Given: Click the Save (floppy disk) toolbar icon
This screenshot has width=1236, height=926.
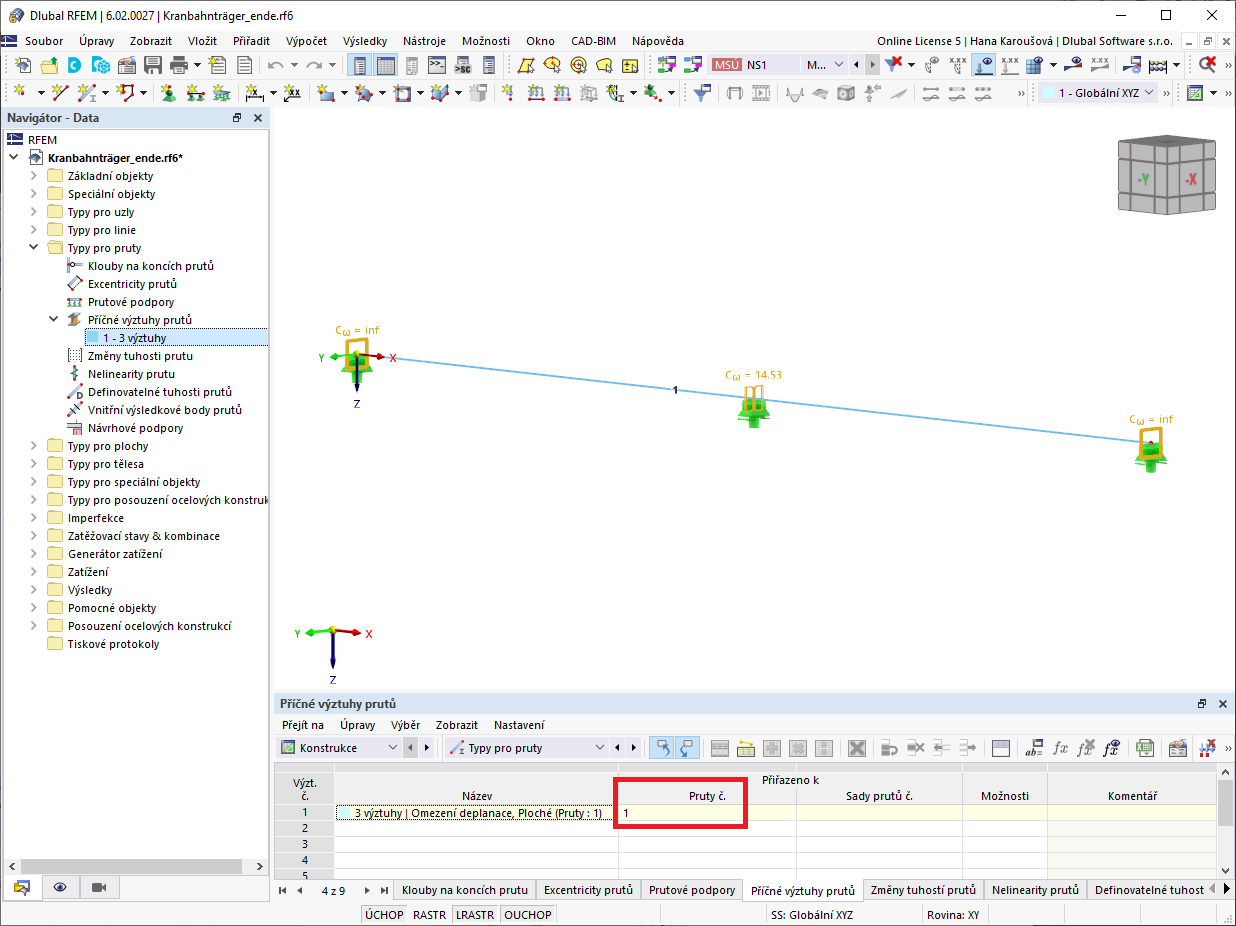Looking at the screenshot, I should (153, 65).
